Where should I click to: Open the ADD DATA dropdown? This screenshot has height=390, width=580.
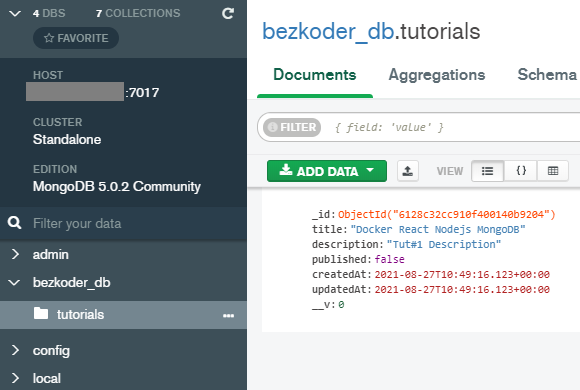click(327, 171)
